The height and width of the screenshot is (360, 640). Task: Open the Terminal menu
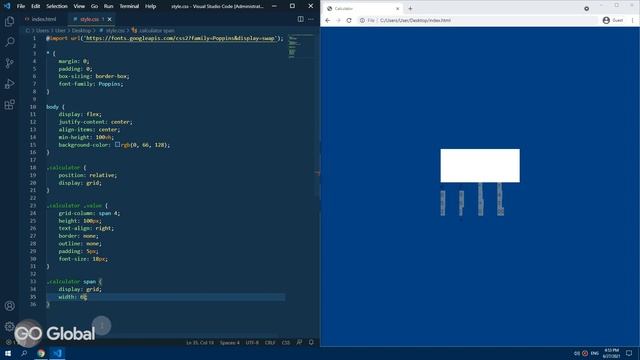[129, 6]
